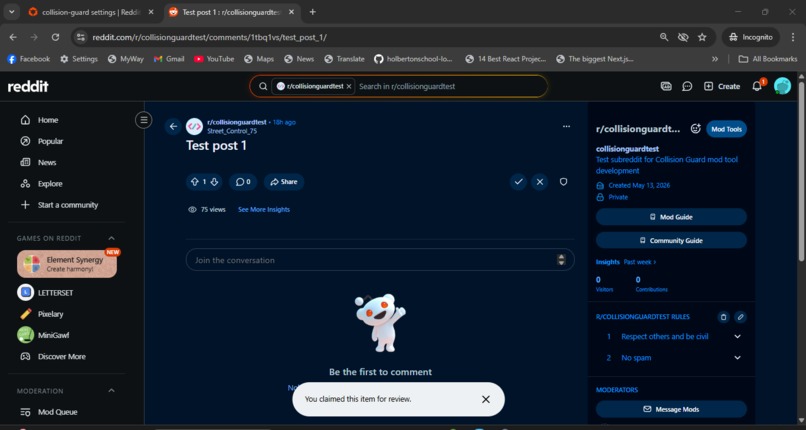Screen dimensions: 806x430
Task: Open notifications bell
Action: 757,86
